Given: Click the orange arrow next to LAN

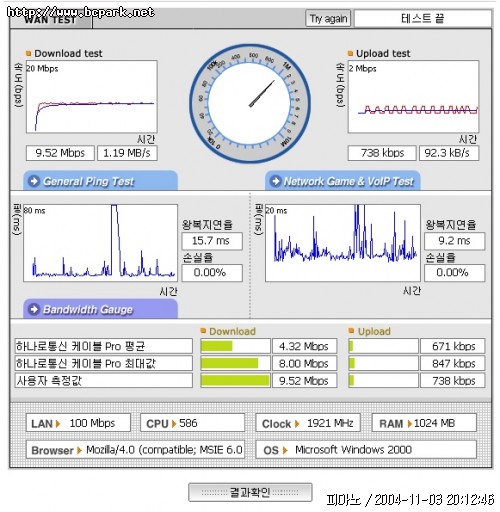Looking at the screenshot, I should pos(58,424).
